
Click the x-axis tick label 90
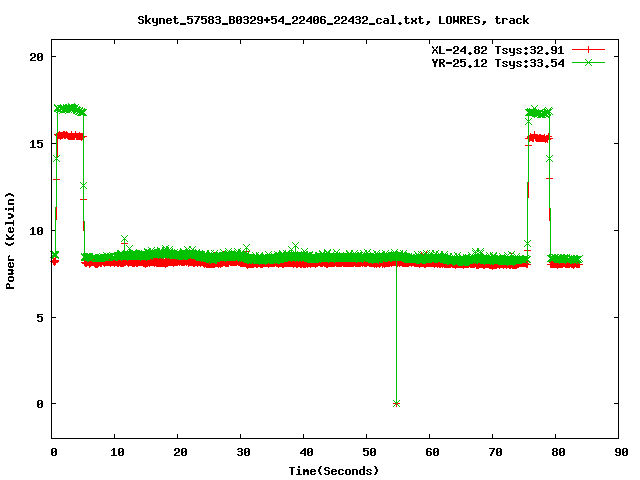point(621,452)
